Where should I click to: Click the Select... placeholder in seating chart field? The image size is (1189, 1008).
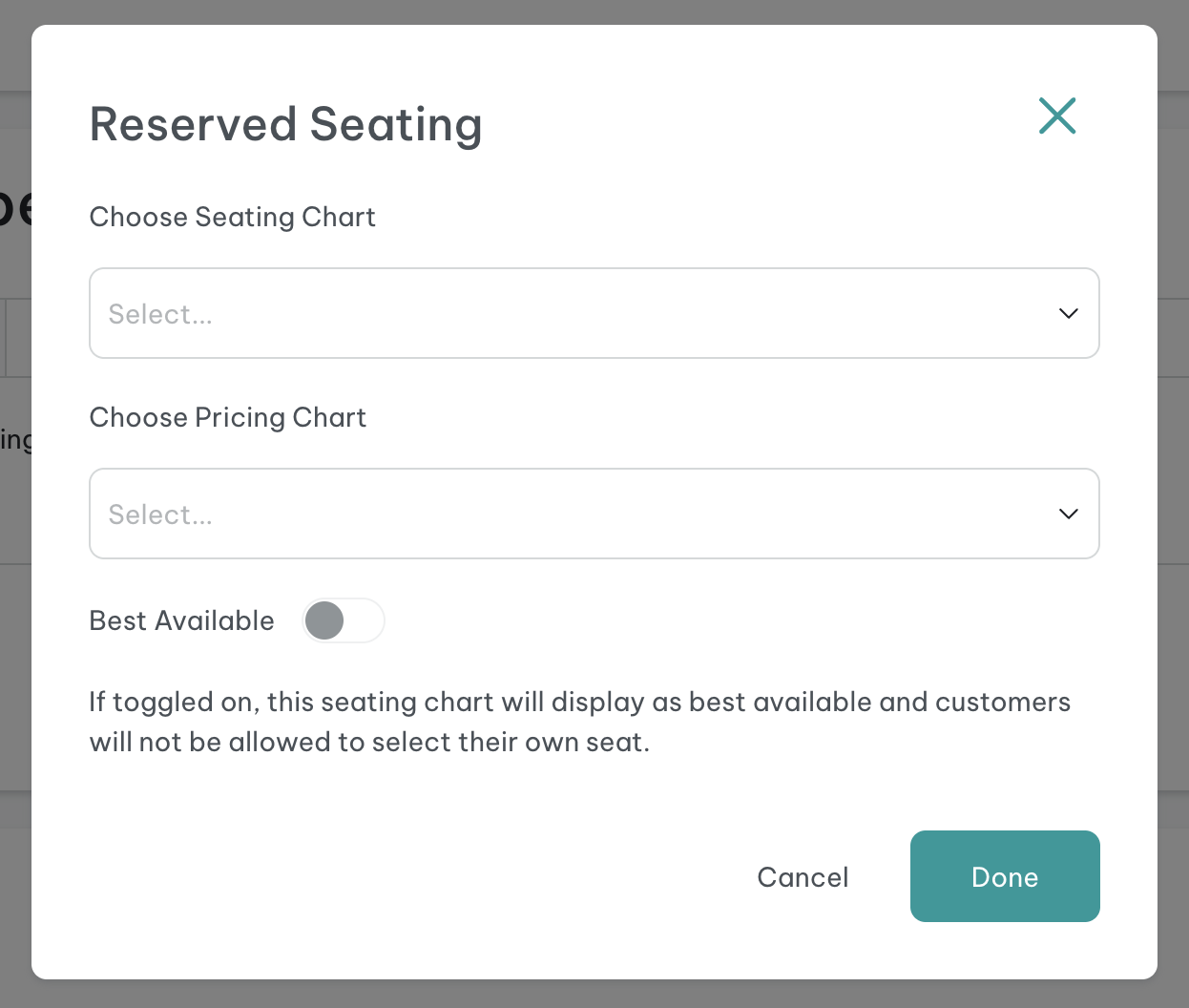point(160,314)
